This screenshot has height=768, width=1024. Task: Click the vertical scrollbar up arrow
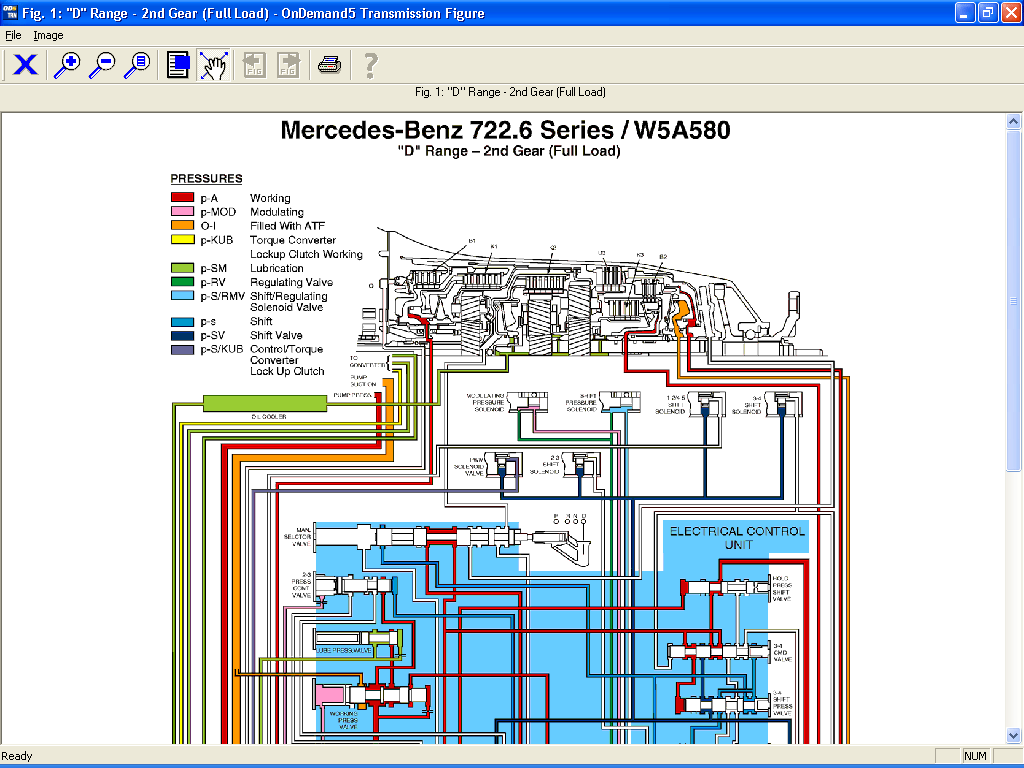[1014, 121]
